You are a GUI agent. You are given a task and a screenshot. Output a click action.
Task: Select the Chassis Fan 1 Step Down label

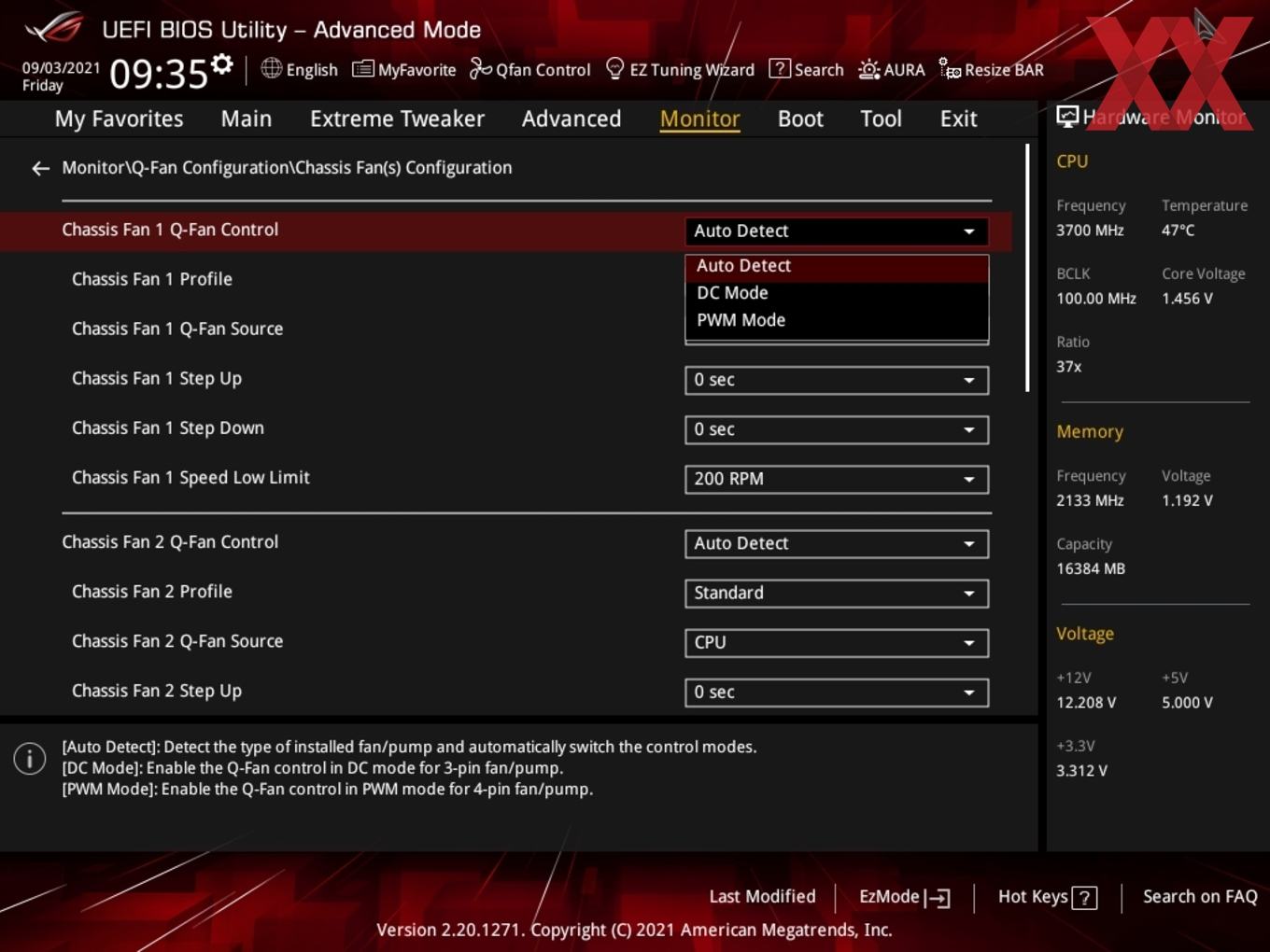coord(168,427)
